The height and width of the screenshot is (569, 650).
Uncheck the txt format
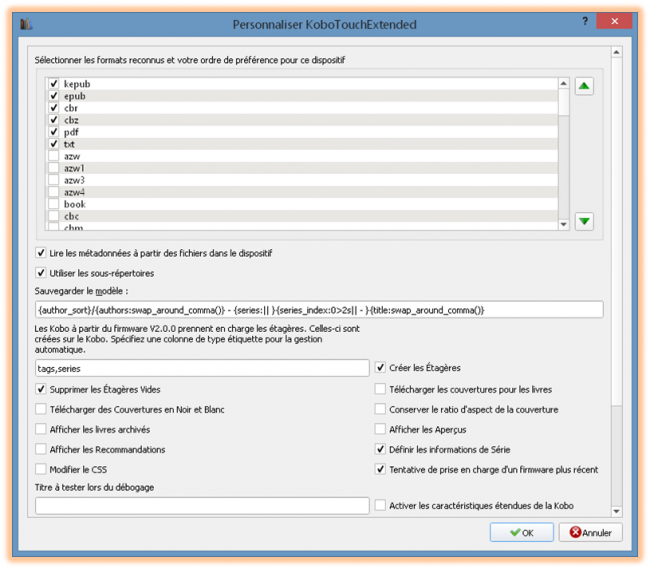click(x=53, y=144)
